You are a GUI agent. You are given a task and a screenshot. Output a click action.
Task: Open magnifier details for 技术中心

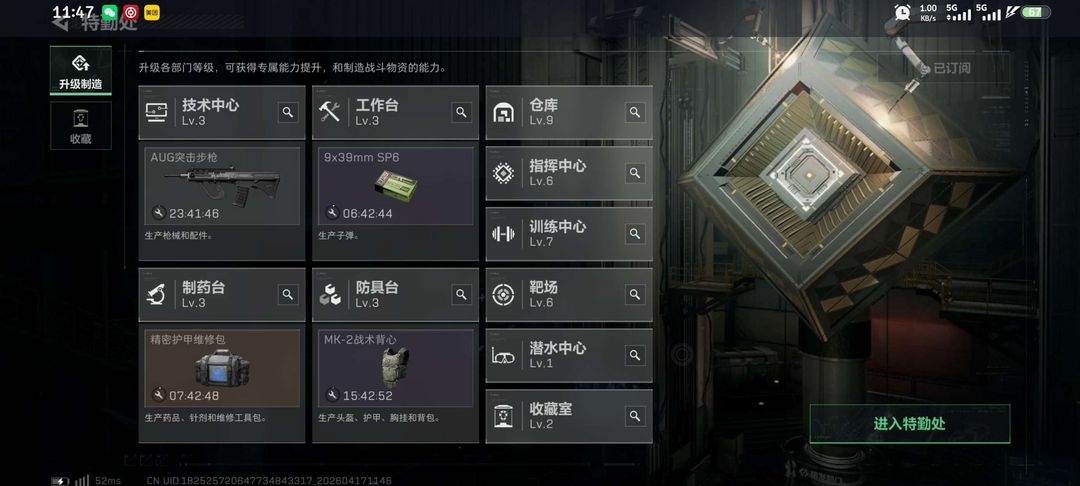pos(288,112)
